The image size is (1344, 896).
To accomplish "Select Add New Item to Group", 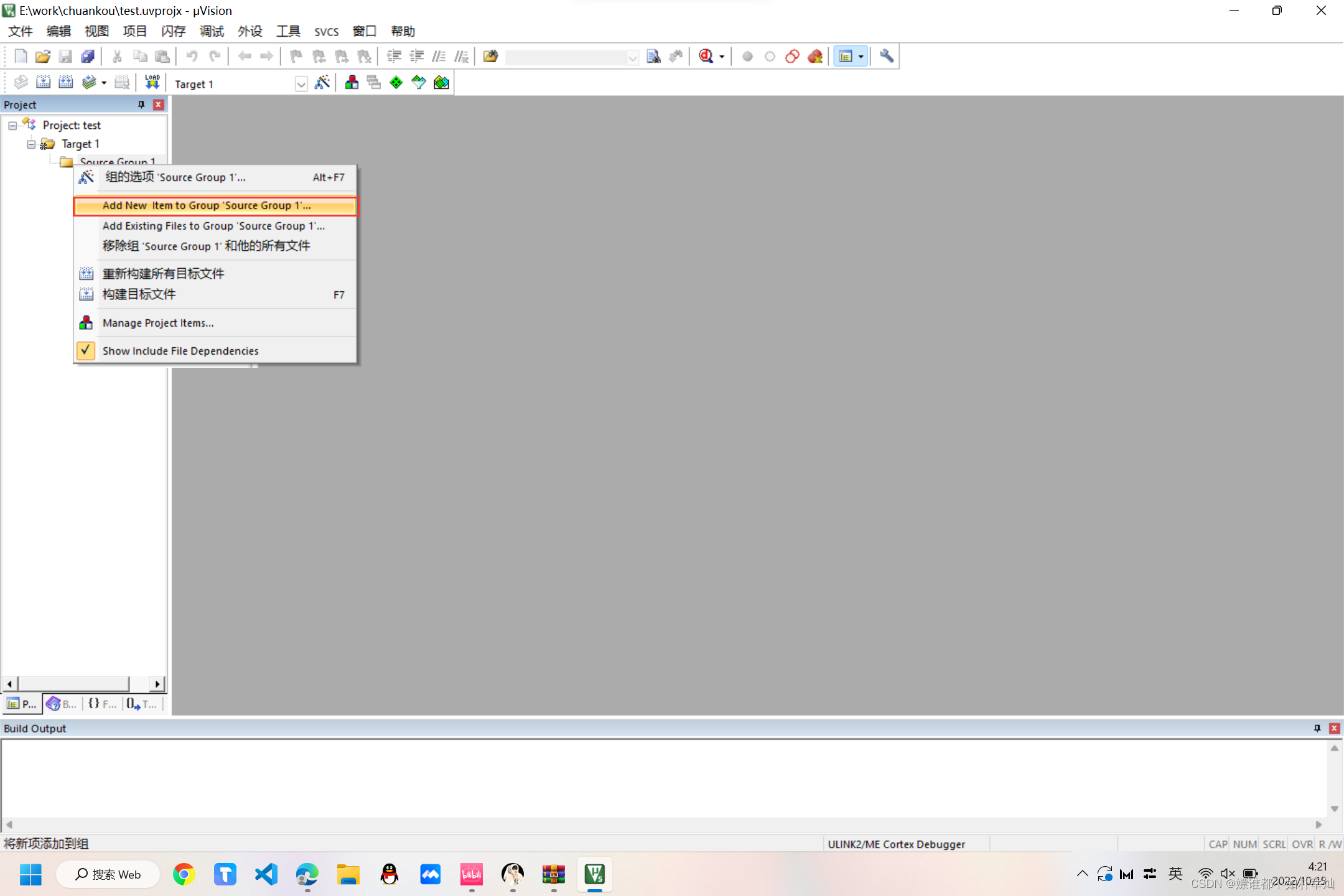I will [x=207, y=205].
